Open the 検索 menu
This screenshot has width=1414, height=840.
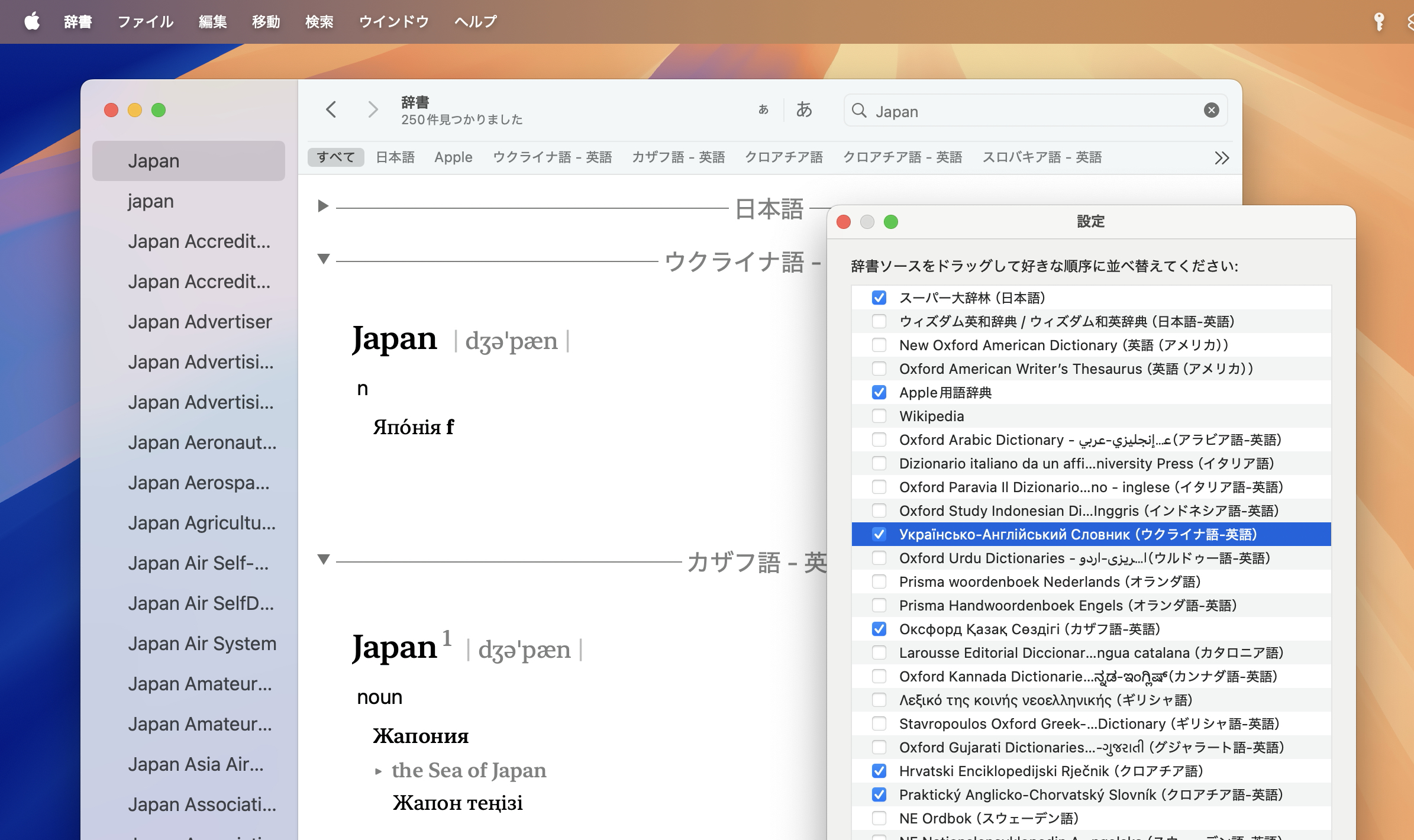coord(319,22)
